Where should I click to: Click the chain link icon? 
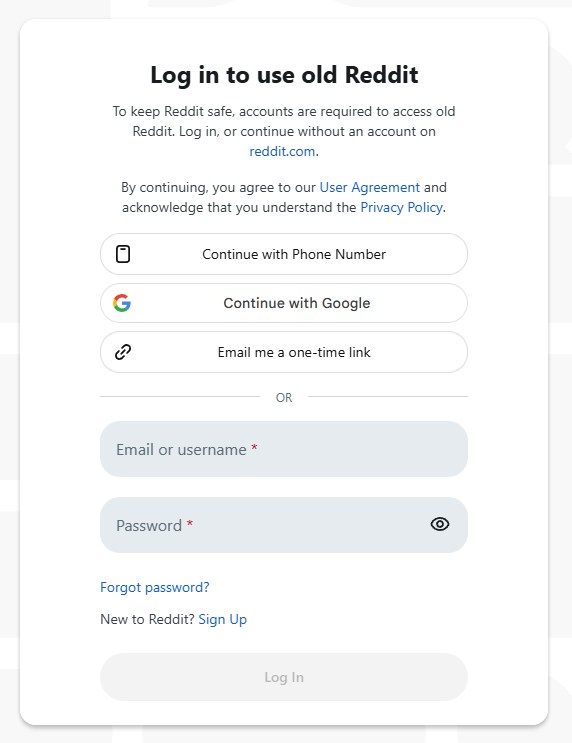pyautogui.click(x=123, y=352)
